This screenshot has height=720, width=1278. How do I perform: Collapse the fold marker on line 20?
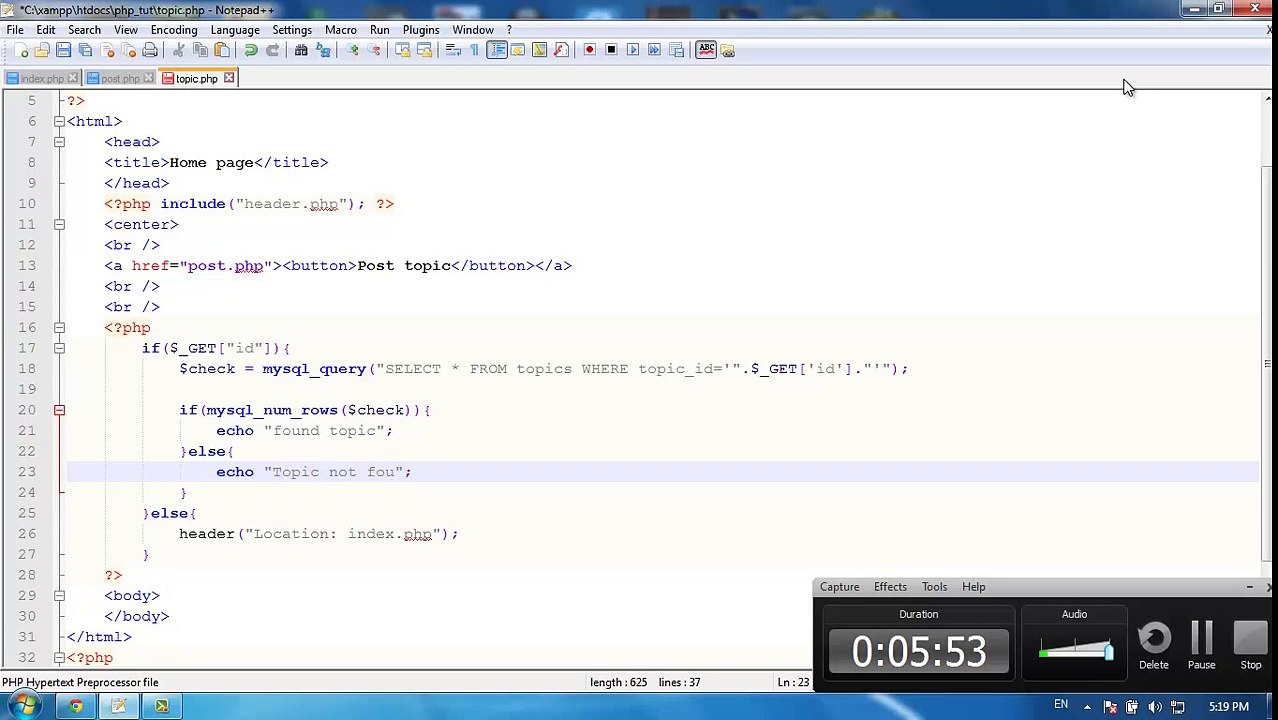click(x=59, y=410)
